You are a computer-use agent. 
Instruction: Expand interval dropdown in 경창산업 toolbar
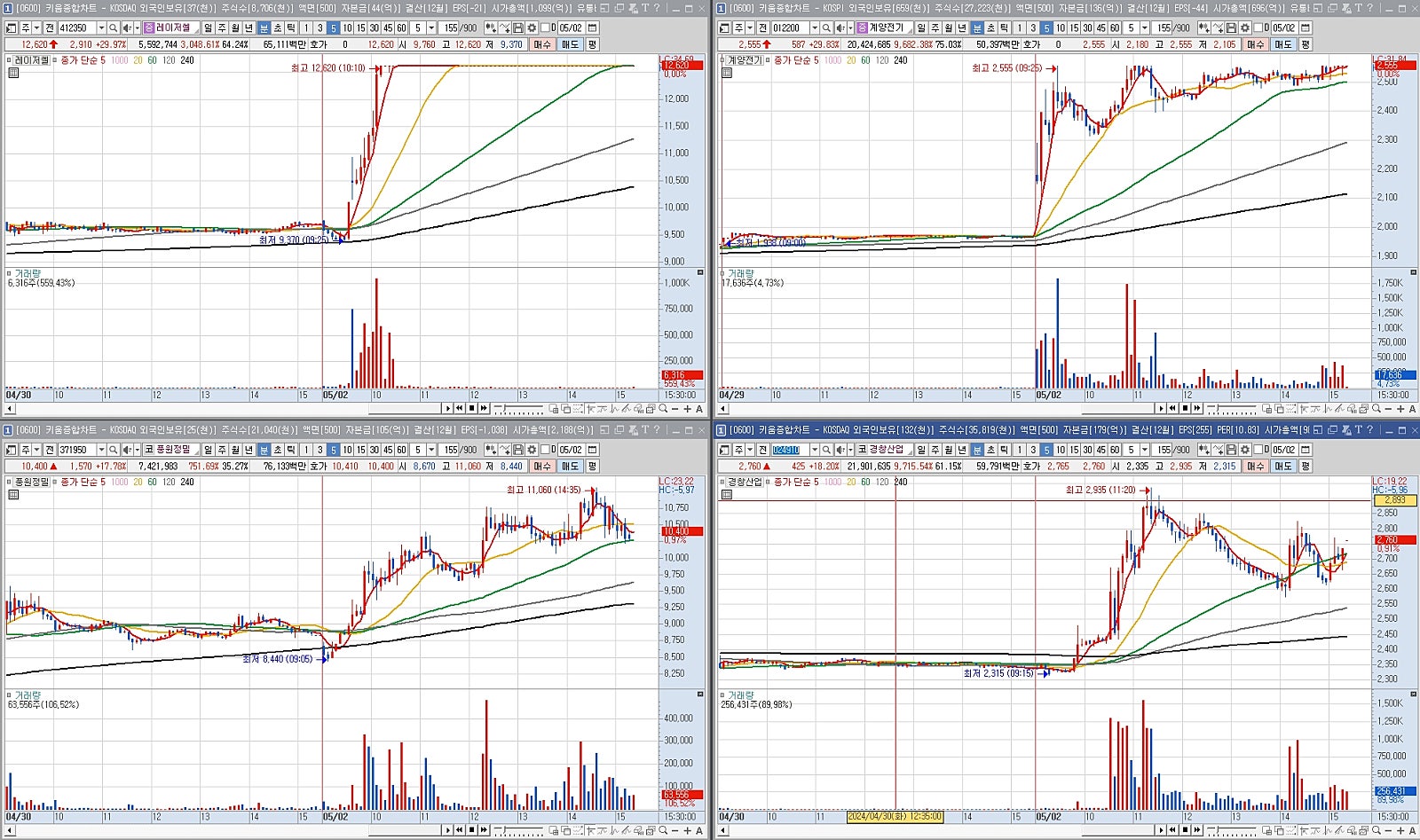[x=1144, y=450]
